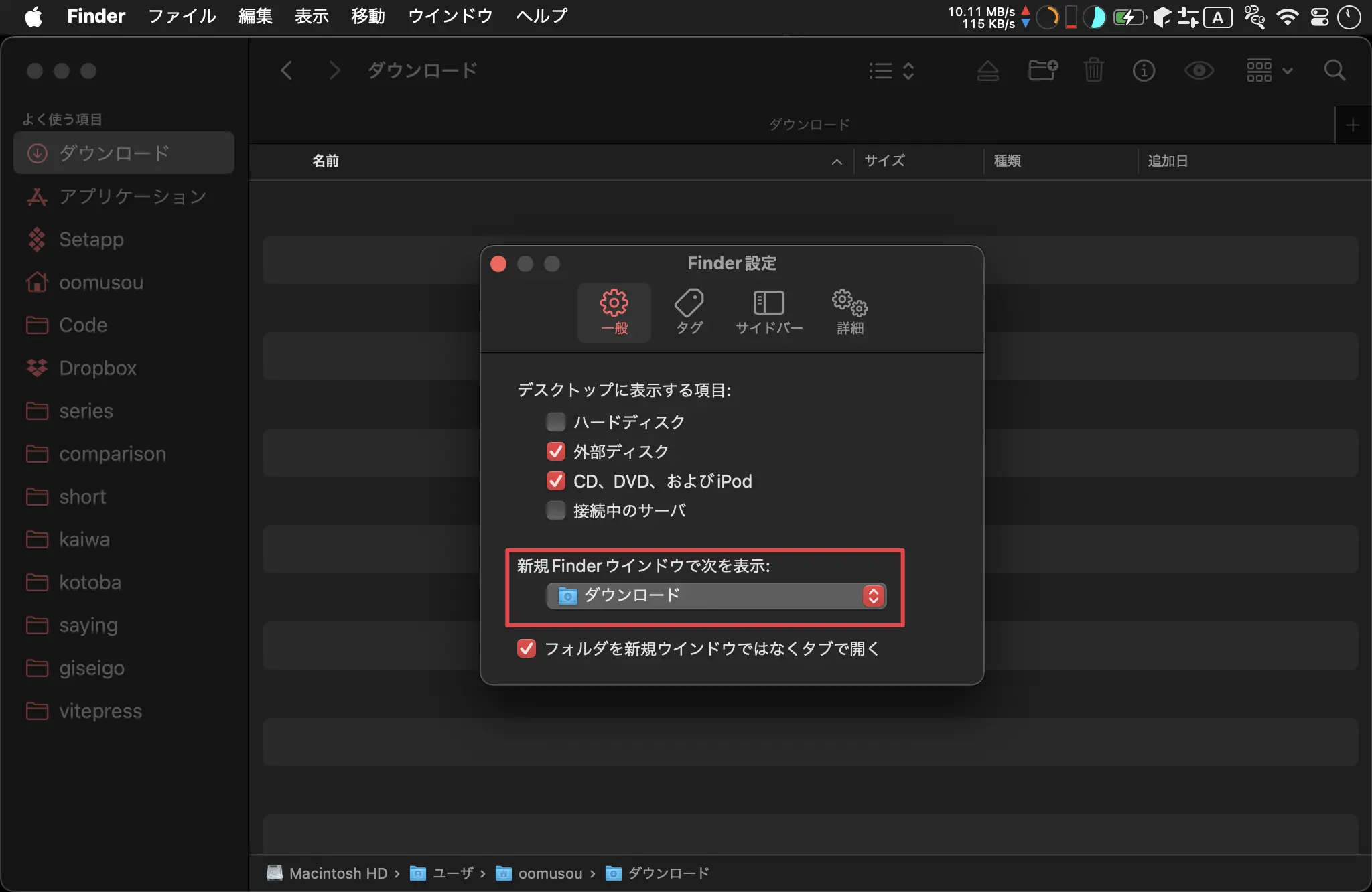Click the network speed monitor in menu bar
The height and width of the screenshot is (892, 1372).
pos(989,17)
